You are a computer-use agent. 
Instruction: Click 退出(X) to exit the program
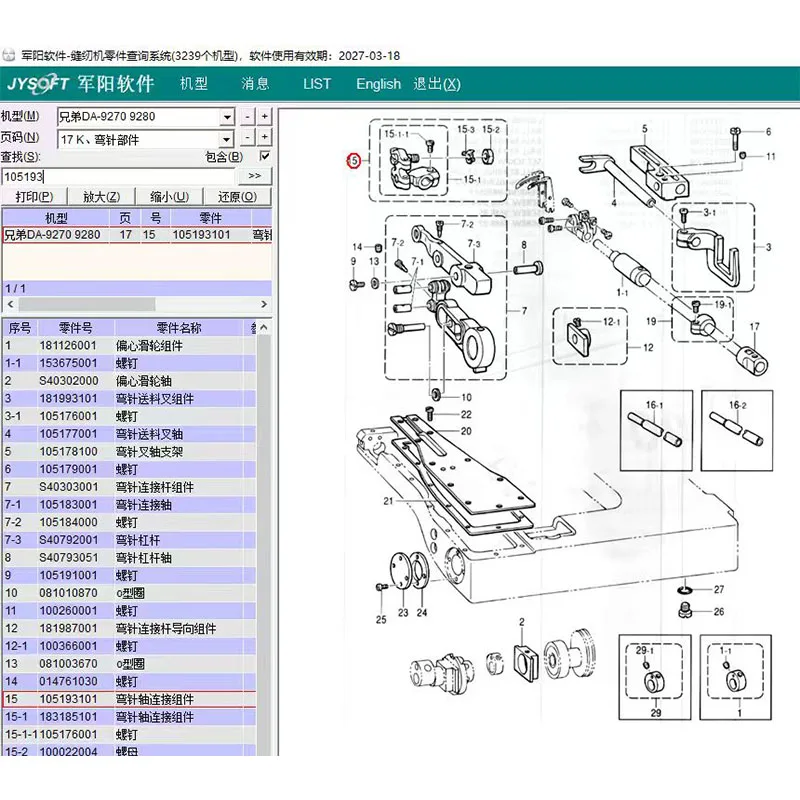point(437,84)
